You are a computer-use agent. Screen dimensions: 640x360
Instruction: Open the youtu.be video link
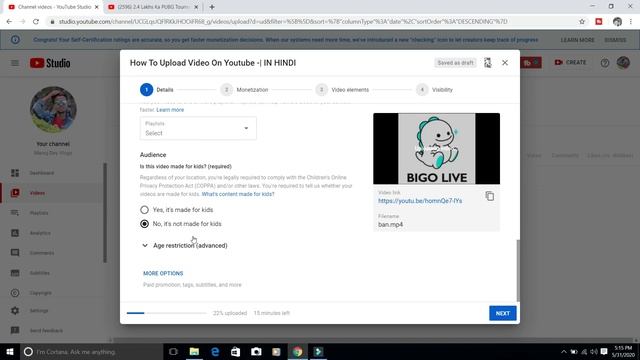tap(420, 201)
